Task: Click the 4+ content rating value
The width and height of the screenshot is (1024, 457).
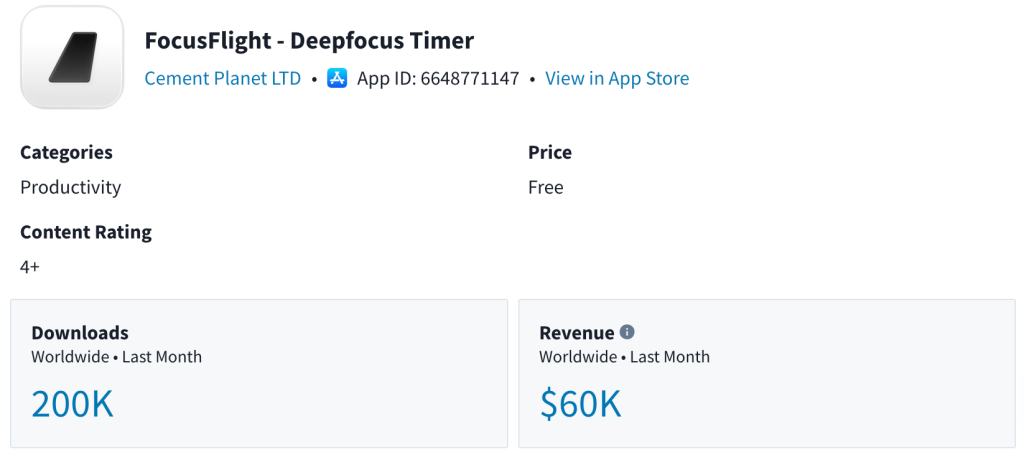Action: click(30, 267)
